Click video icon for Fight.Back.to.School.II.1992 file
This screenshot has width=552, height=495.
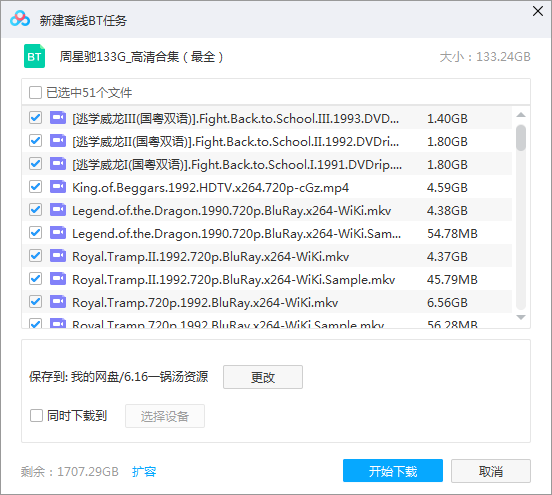tap(58, 141)
